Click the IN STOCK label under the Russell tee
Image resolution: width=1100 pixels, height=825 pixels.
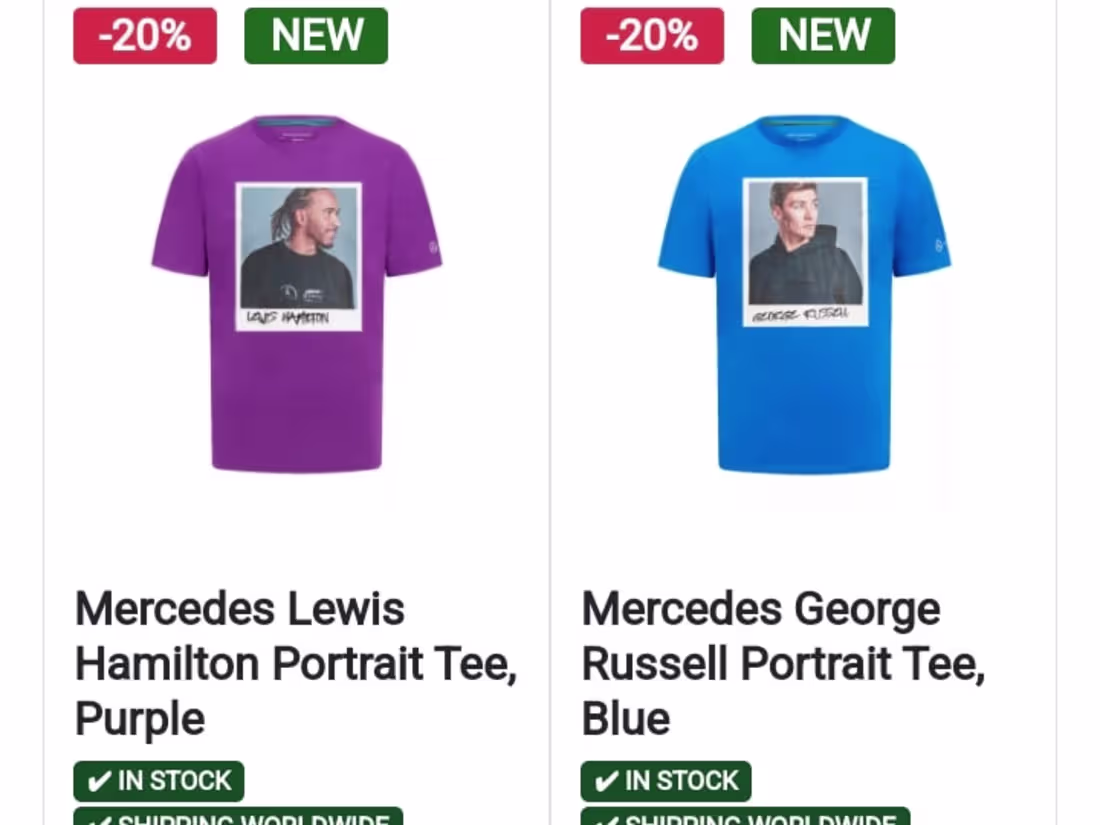666,781
